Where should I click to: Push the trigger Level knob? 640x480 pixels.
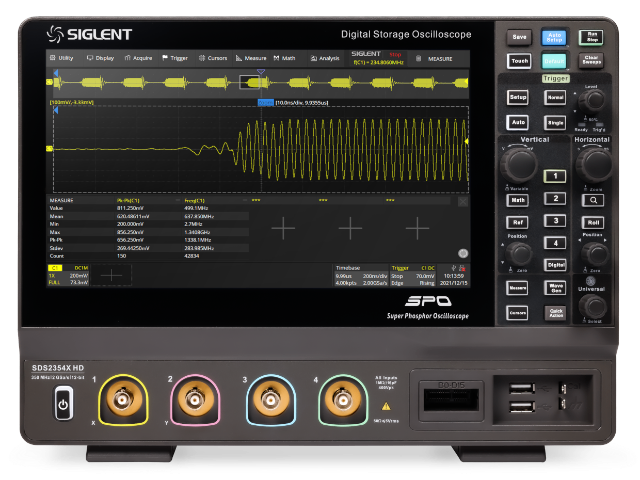coord(592,100)
